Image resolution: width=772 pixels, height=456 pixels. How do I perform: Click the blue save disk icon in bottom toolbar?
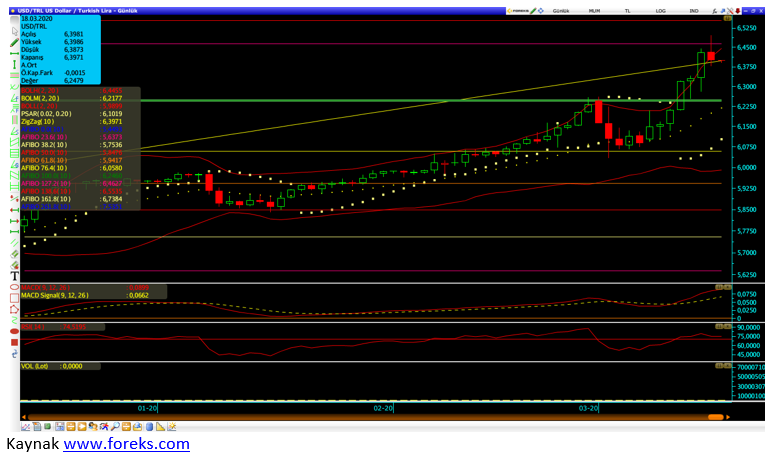(x=61, y=427)
